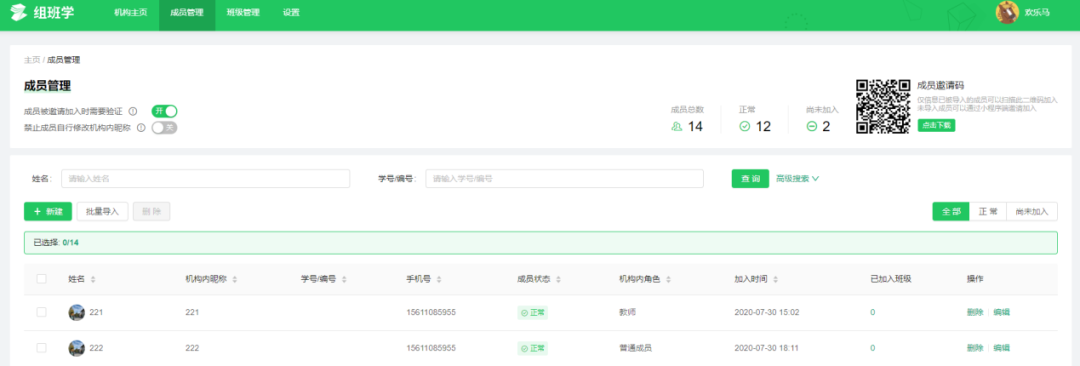Open the 欢乐马 user avatar

click(x=1008, y=12)
